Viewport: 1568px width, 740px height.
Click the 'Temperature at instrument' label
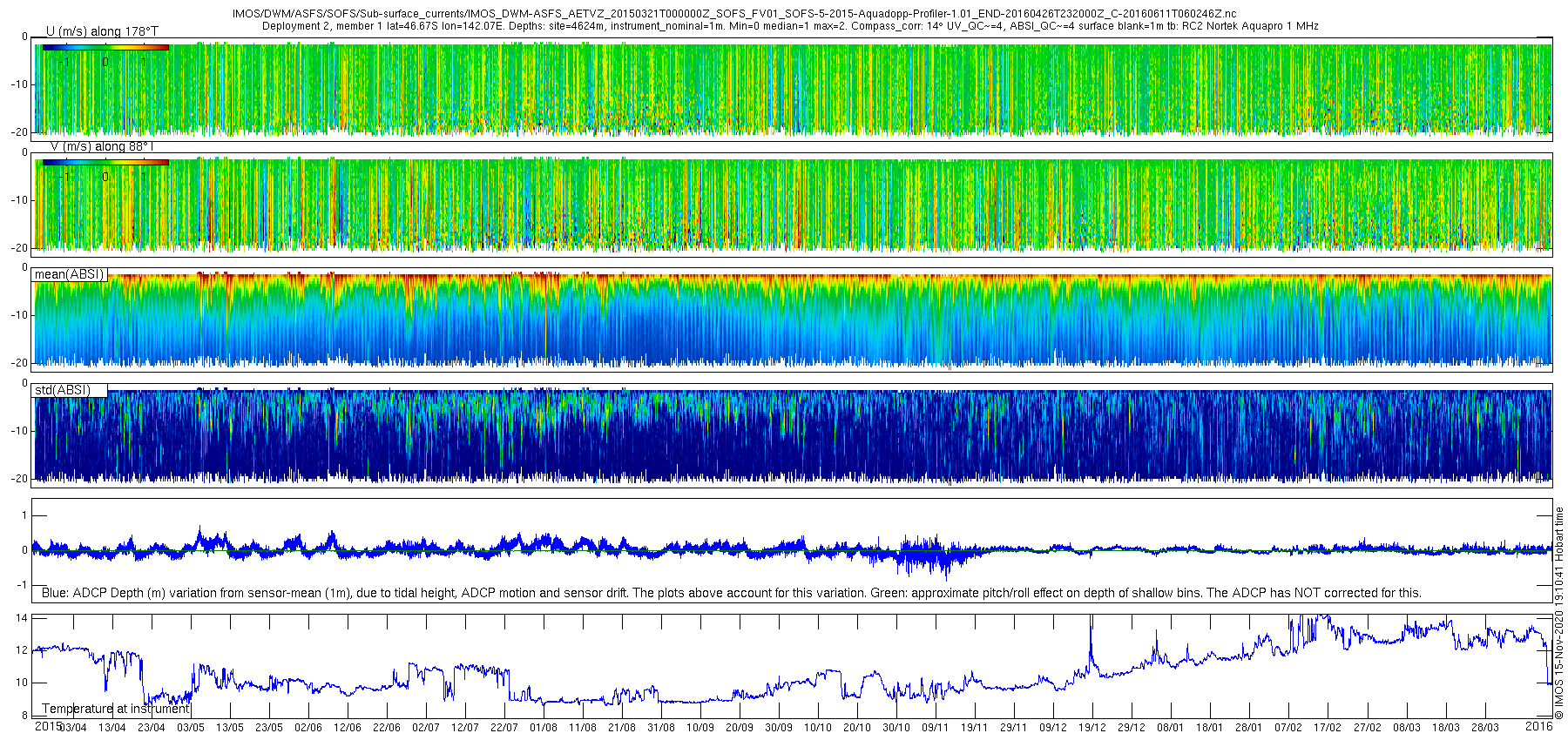(116, 709)
